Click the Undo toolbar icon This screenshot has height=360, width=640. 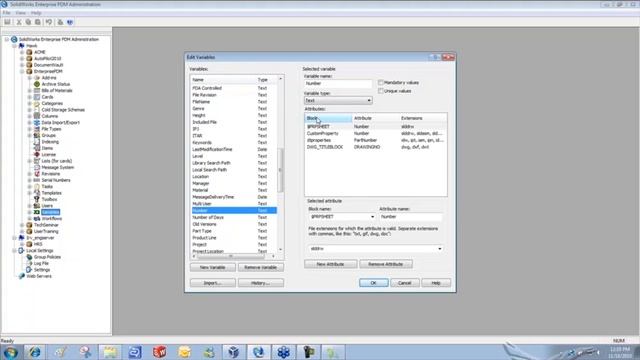[49, 22]
